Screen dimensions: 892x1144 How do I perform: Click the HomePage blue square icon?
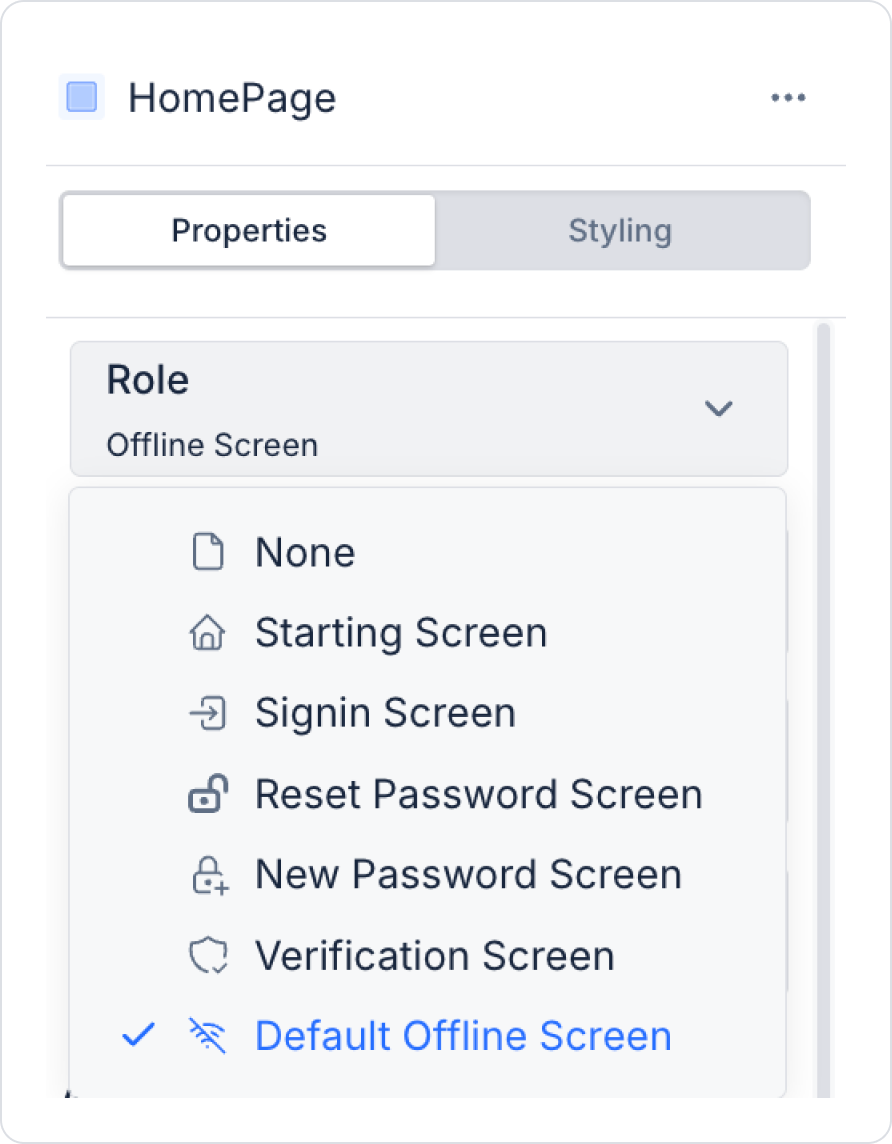tap(81, 97)
